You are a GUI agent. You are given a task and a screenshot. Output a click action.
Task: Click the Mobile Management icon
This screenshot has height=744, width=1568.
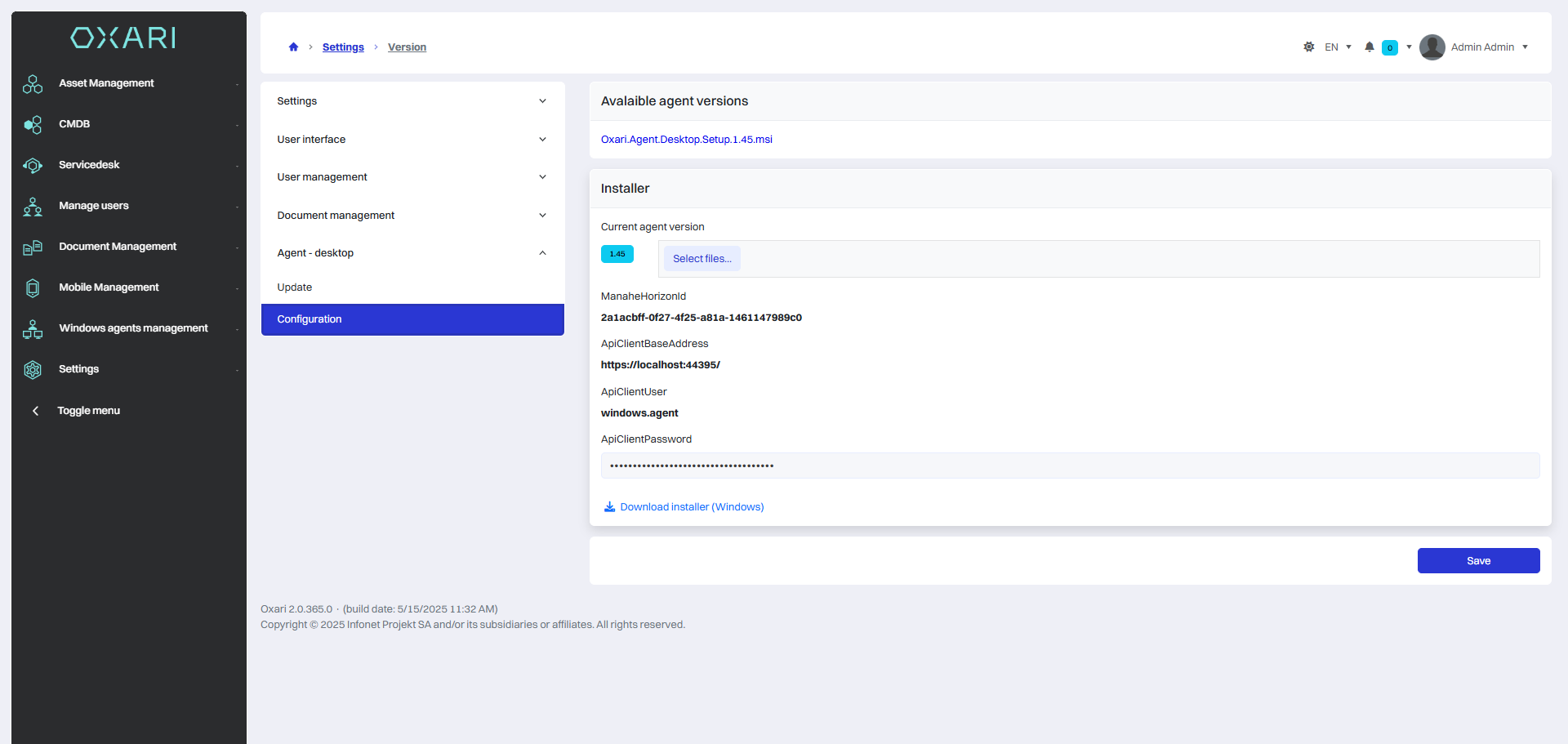[33, 288]
